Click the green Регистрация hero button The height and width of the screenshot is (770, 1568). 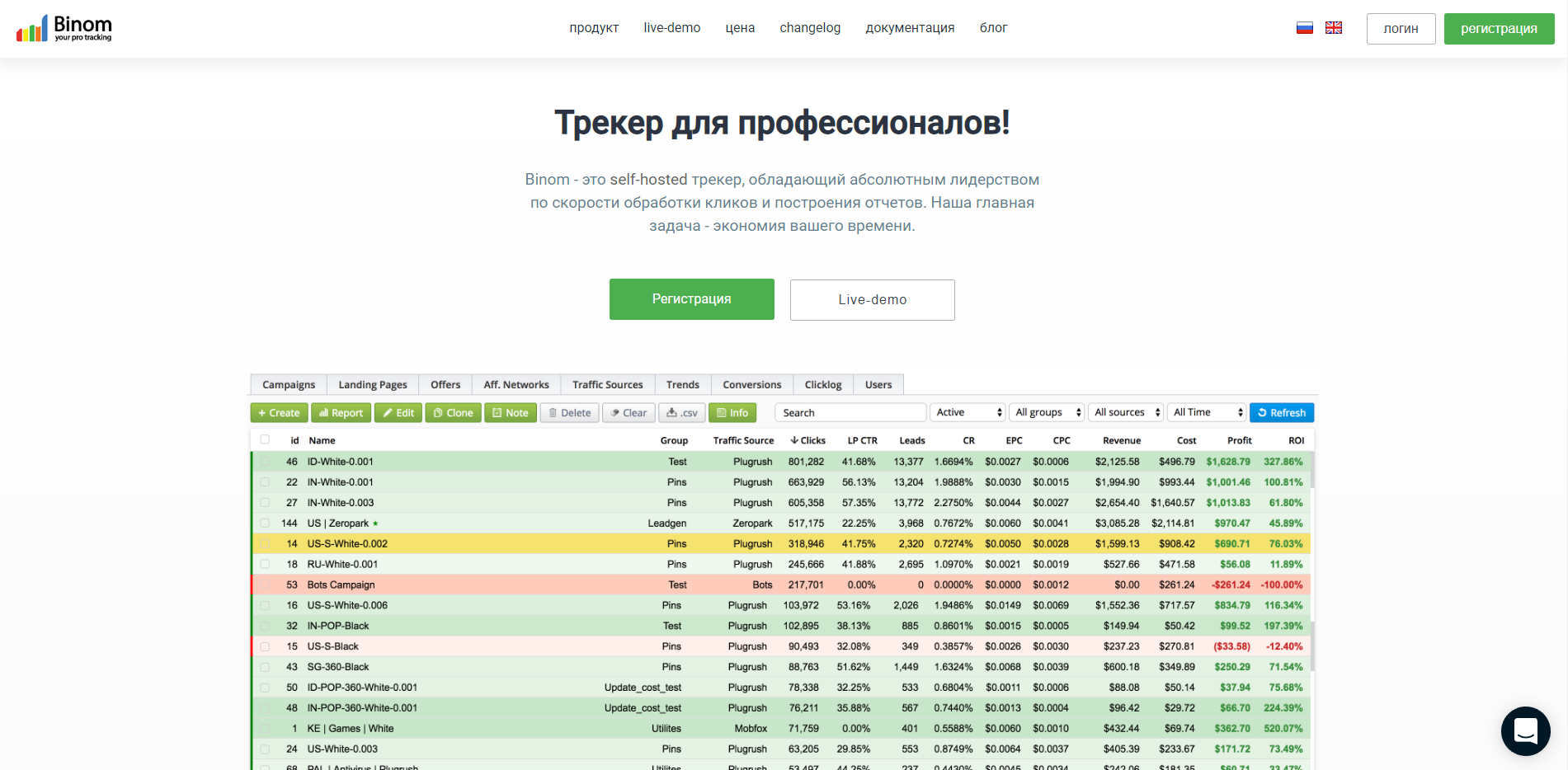pyautogui.click(x=691, y=299)
